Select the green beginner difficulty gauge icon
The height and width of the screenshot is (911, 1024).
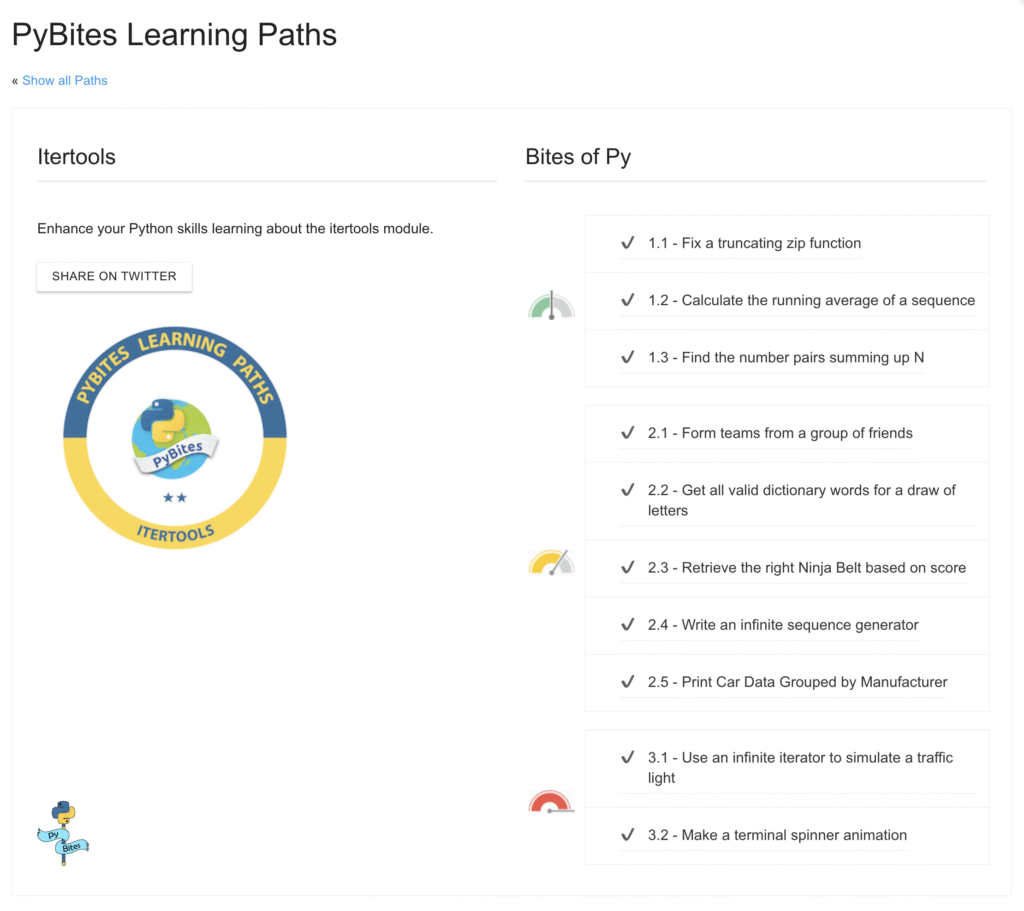coord(551,303)
